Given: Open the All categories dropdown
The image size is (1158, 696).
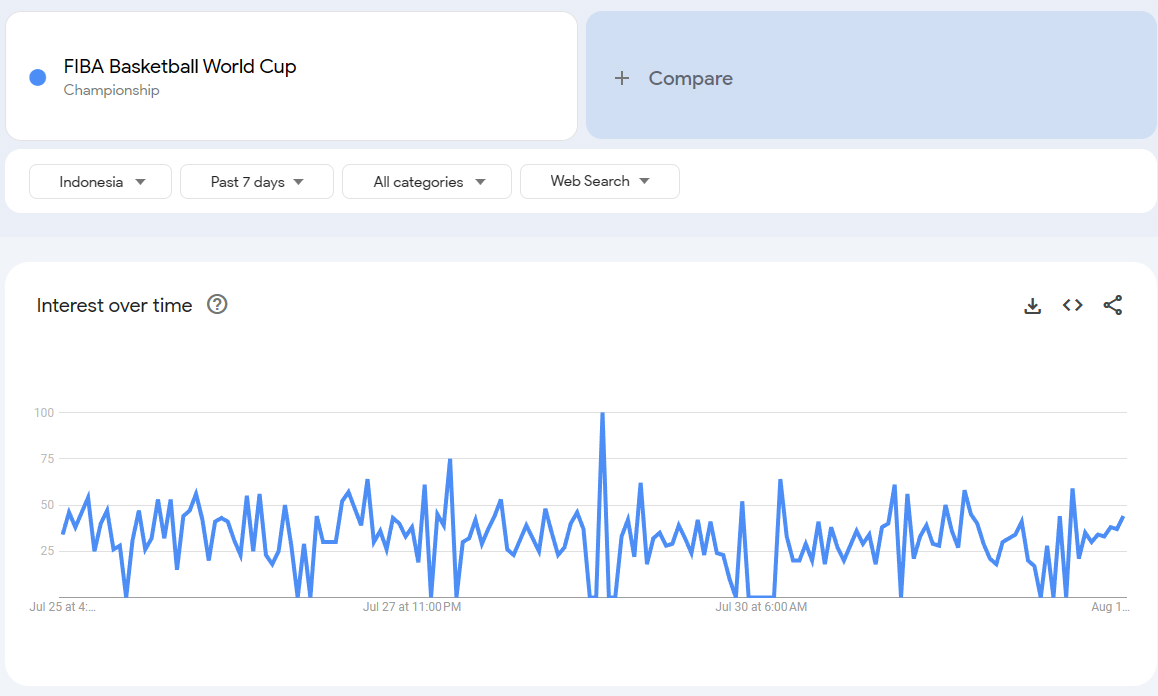Looking at the screenshot, I should [x=427, y=182].
